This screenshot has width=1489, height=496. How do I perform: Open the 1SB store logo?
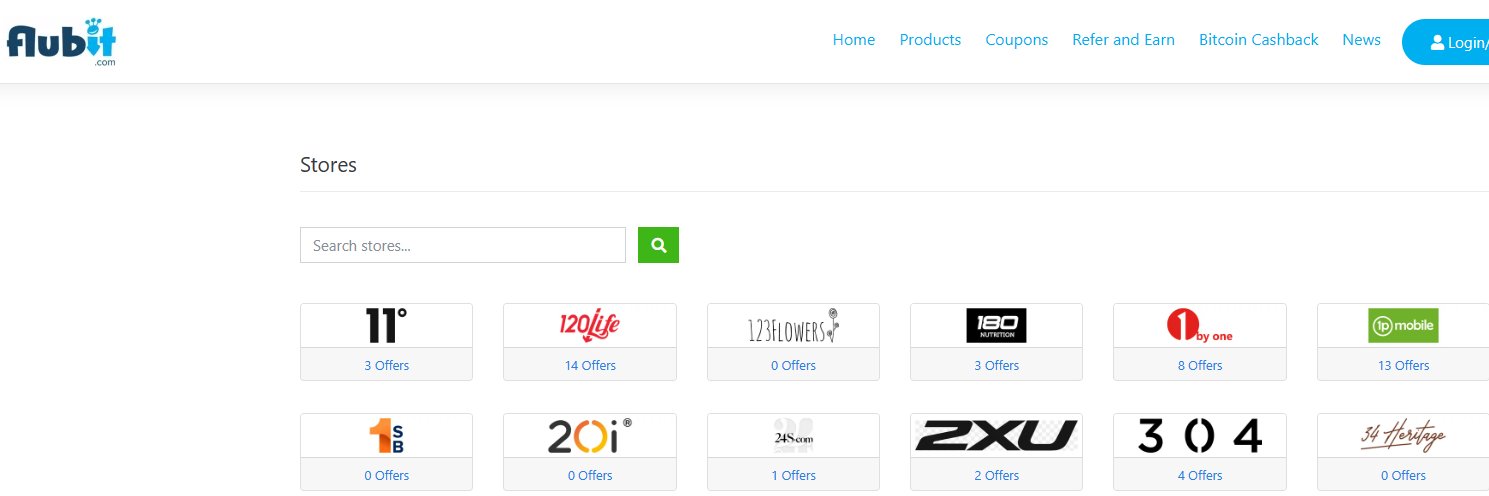[386, 436]
